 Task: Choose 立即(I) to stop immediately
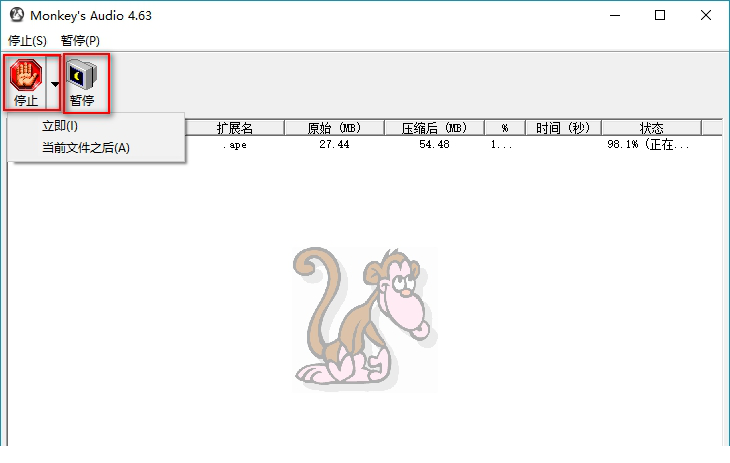pyautogui.click(x=59, y=126)
